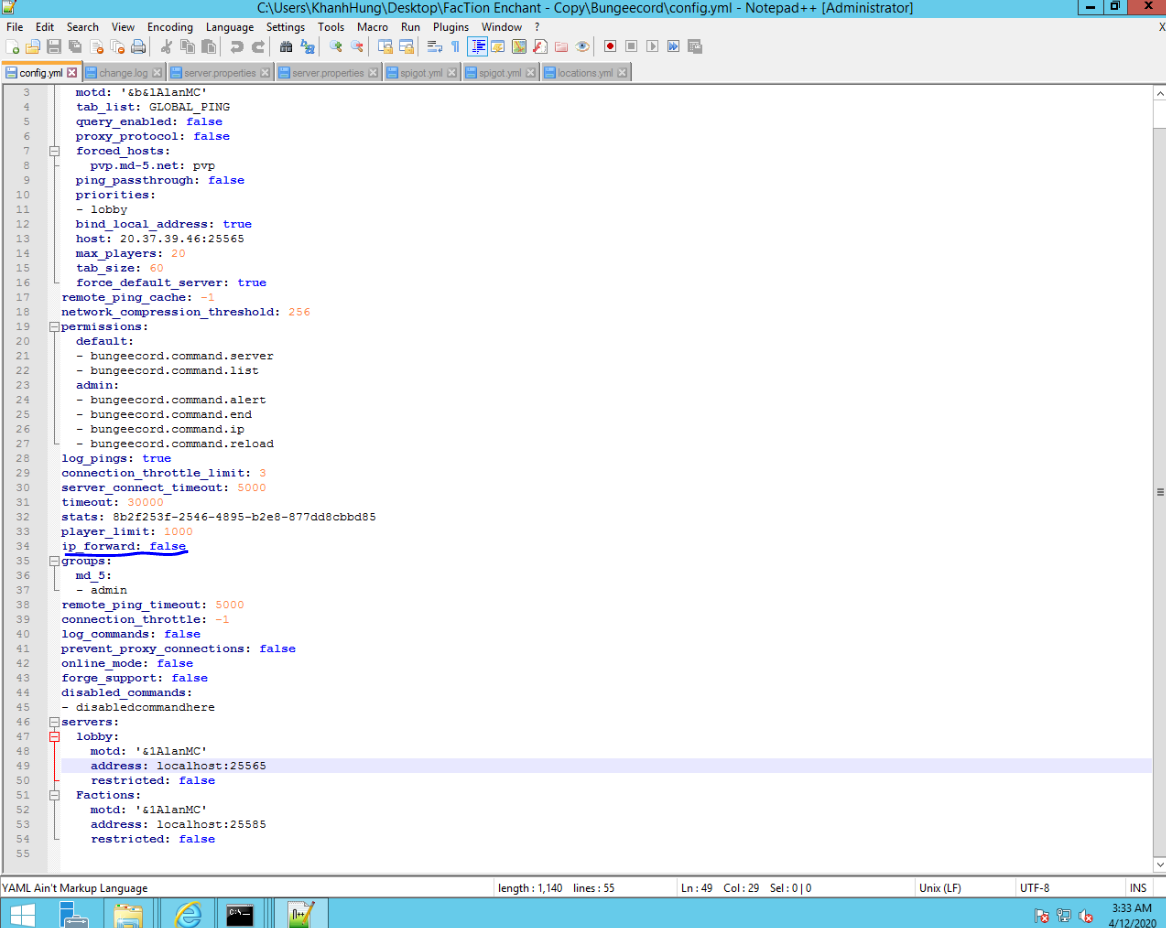Image resolution: width=1166 pixels, height=928 pixels.
Task: Toggle the Word Wrap toolbar button
Action: point(434,47)
